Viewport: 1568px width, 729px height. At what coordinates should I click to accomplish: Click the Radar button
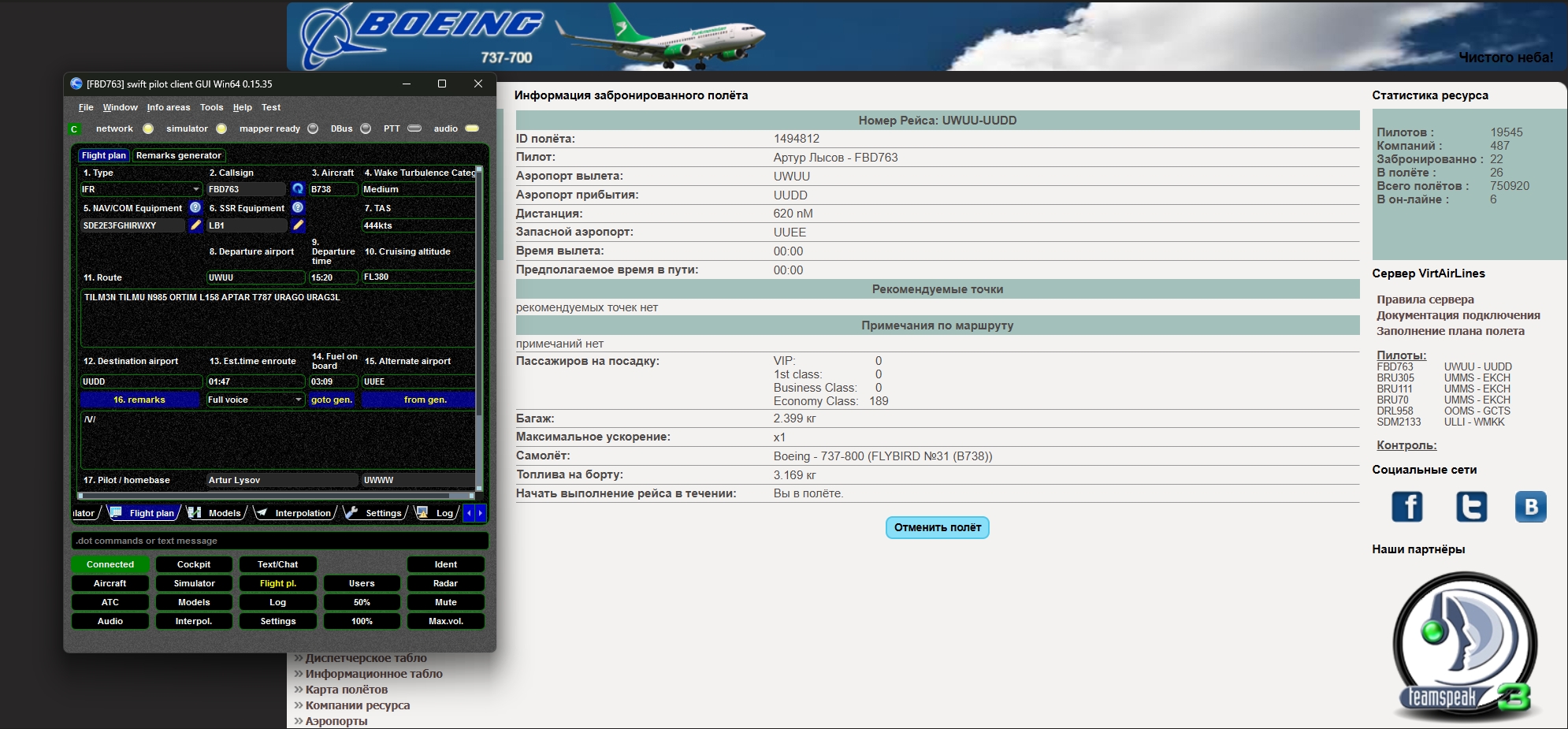[446, 583]
